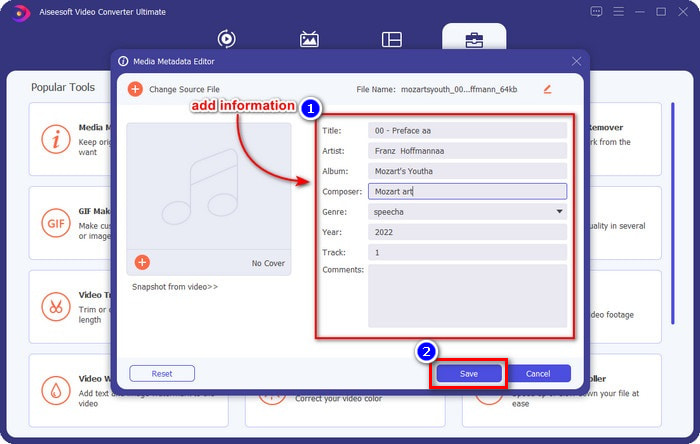Click the Aiseesoft app logo
The width and height of the screenshot is (700, 444).
(20, 13)
